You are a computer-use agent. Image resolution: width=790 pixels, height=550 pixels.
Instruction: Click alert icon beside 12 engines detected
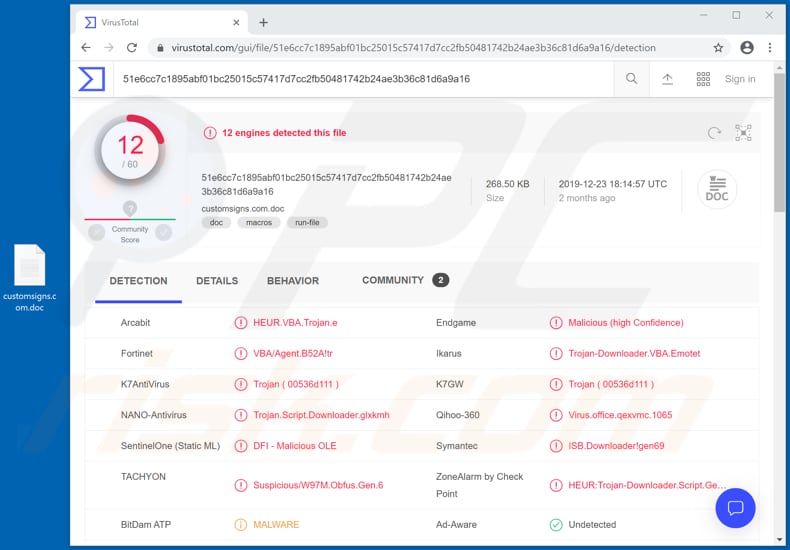point(210,133)
